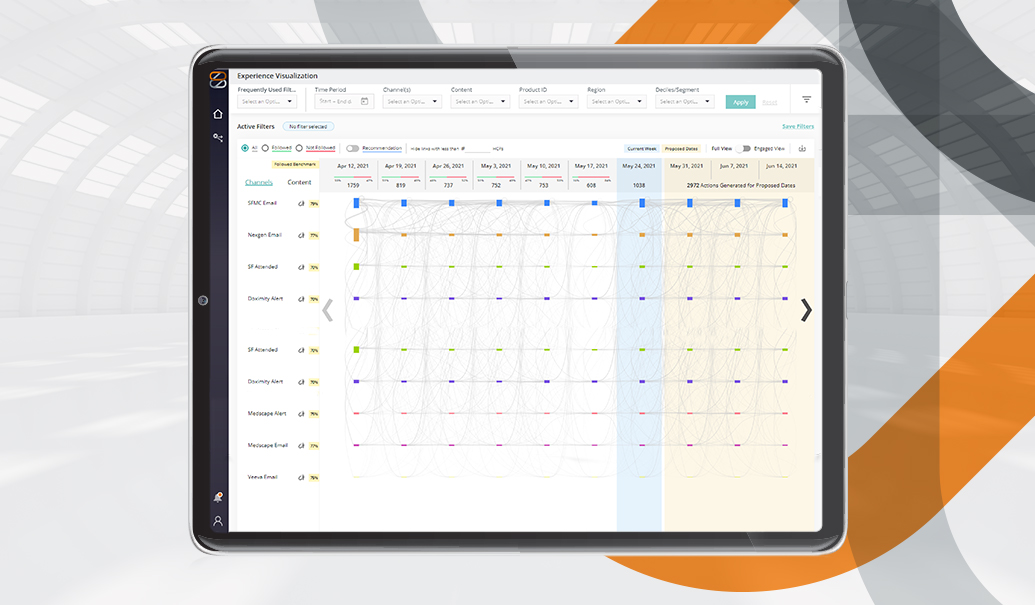The height and width of the screenshot is (605, 1035).
Task: Toggle the Recommendation switch
Action: click(353, 148)
